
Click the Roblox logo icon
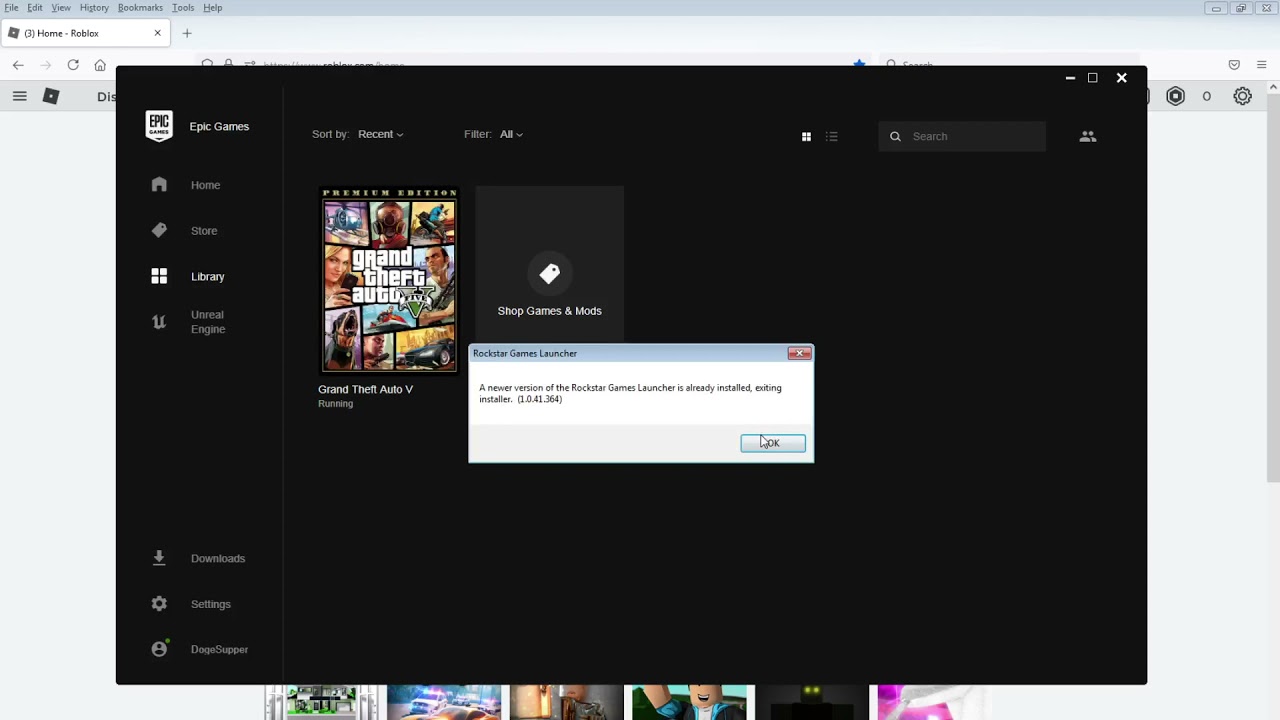click(x=51, y=96)
